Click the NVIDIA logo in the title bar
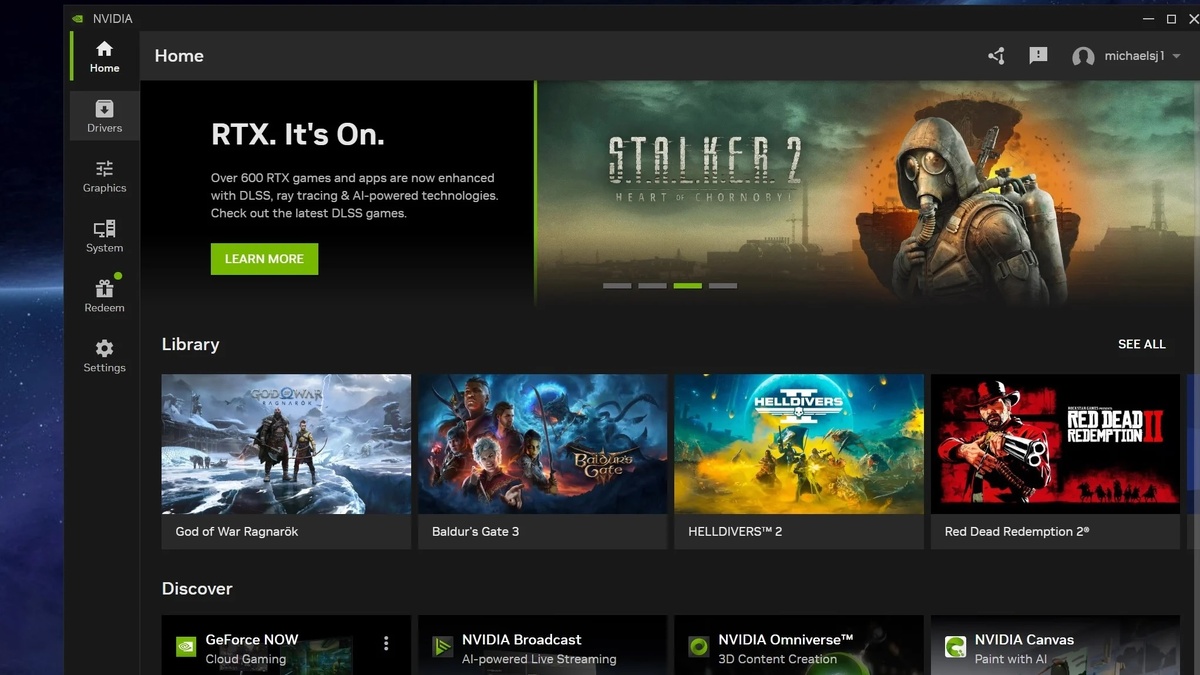This screenshot has height=675, width=1200. click(78, 18)
